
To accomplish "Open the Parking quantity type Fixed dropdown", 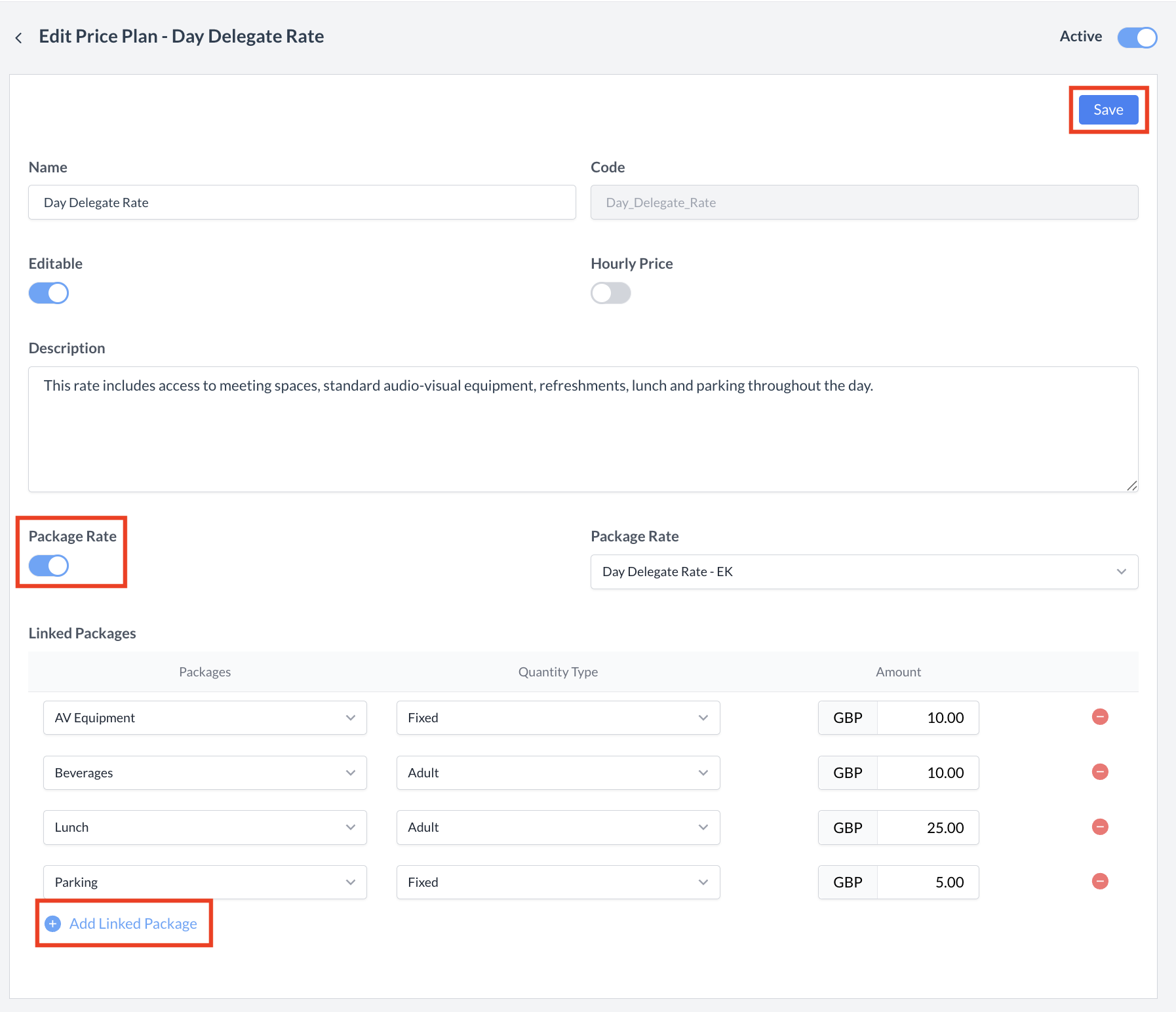I will point(558,882).
